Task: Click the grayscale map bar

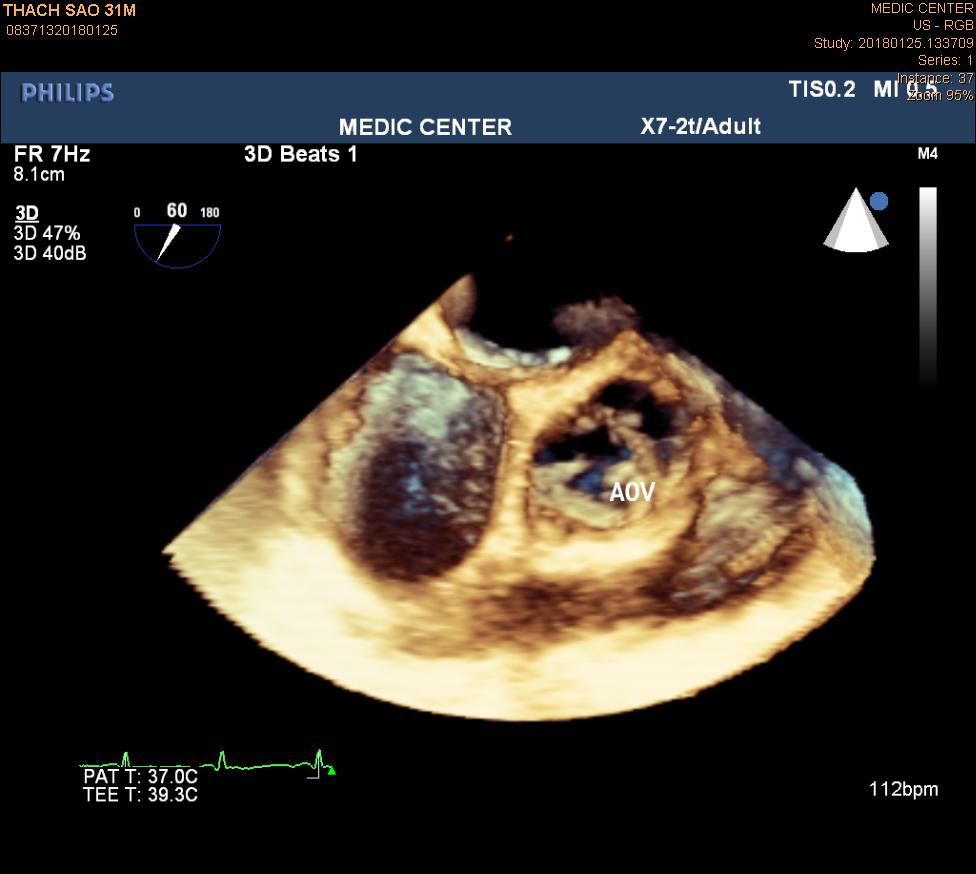Action: pyautogui.click(x=928, y=285)
